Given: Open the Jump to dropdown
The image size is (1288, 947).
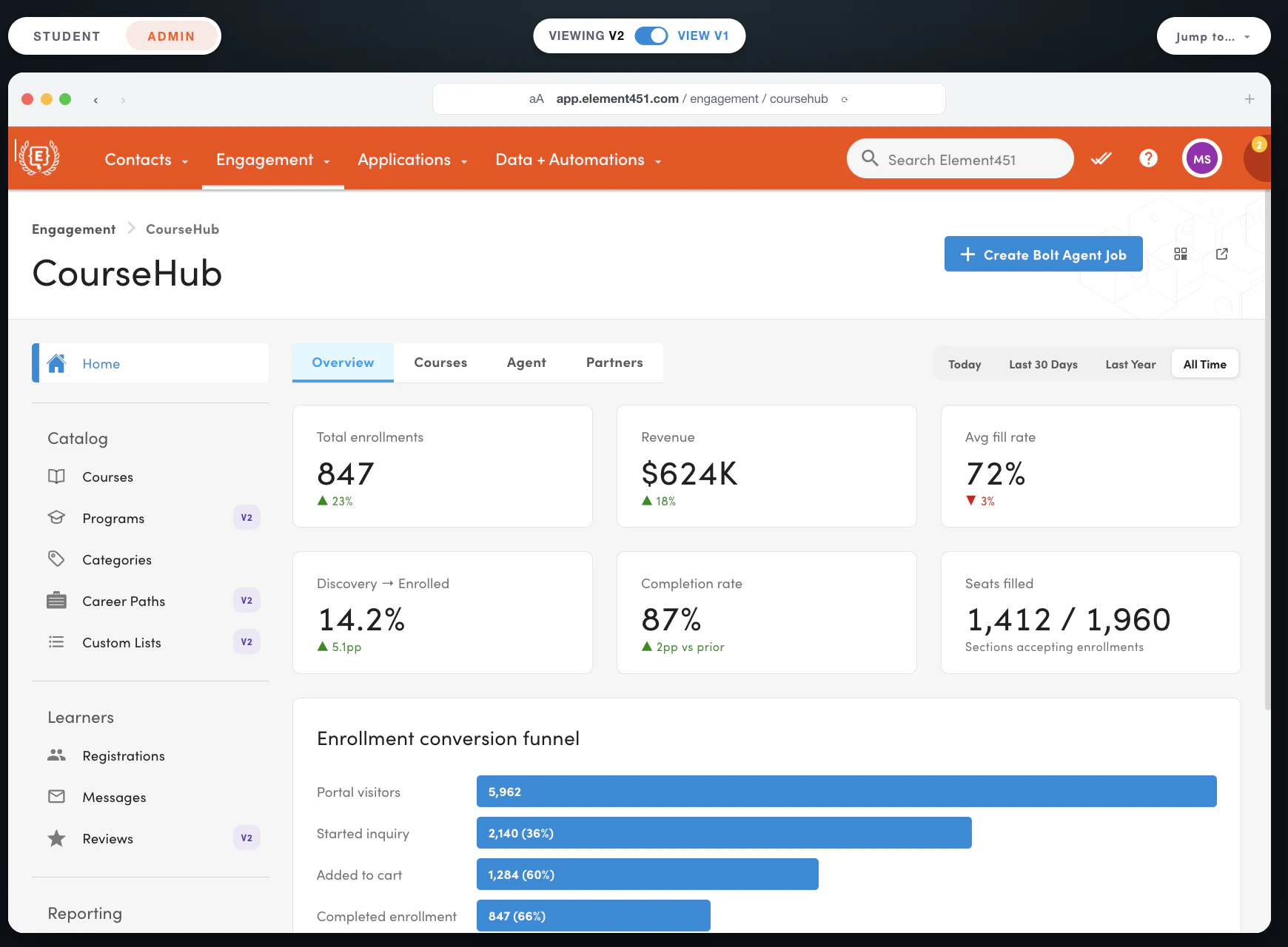Looking at the screenshot, I should click(1213, 36).
